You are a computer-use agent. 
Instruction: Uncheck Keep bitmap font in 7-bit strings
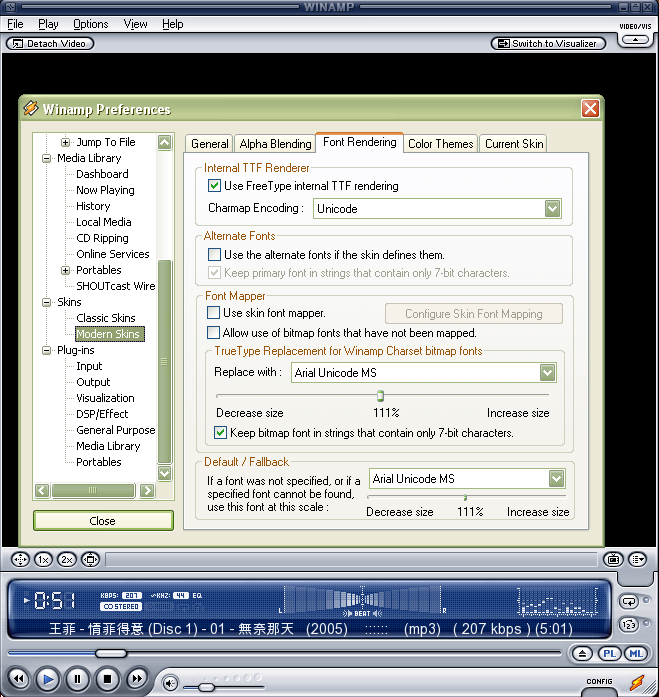[x=220, y=433]
